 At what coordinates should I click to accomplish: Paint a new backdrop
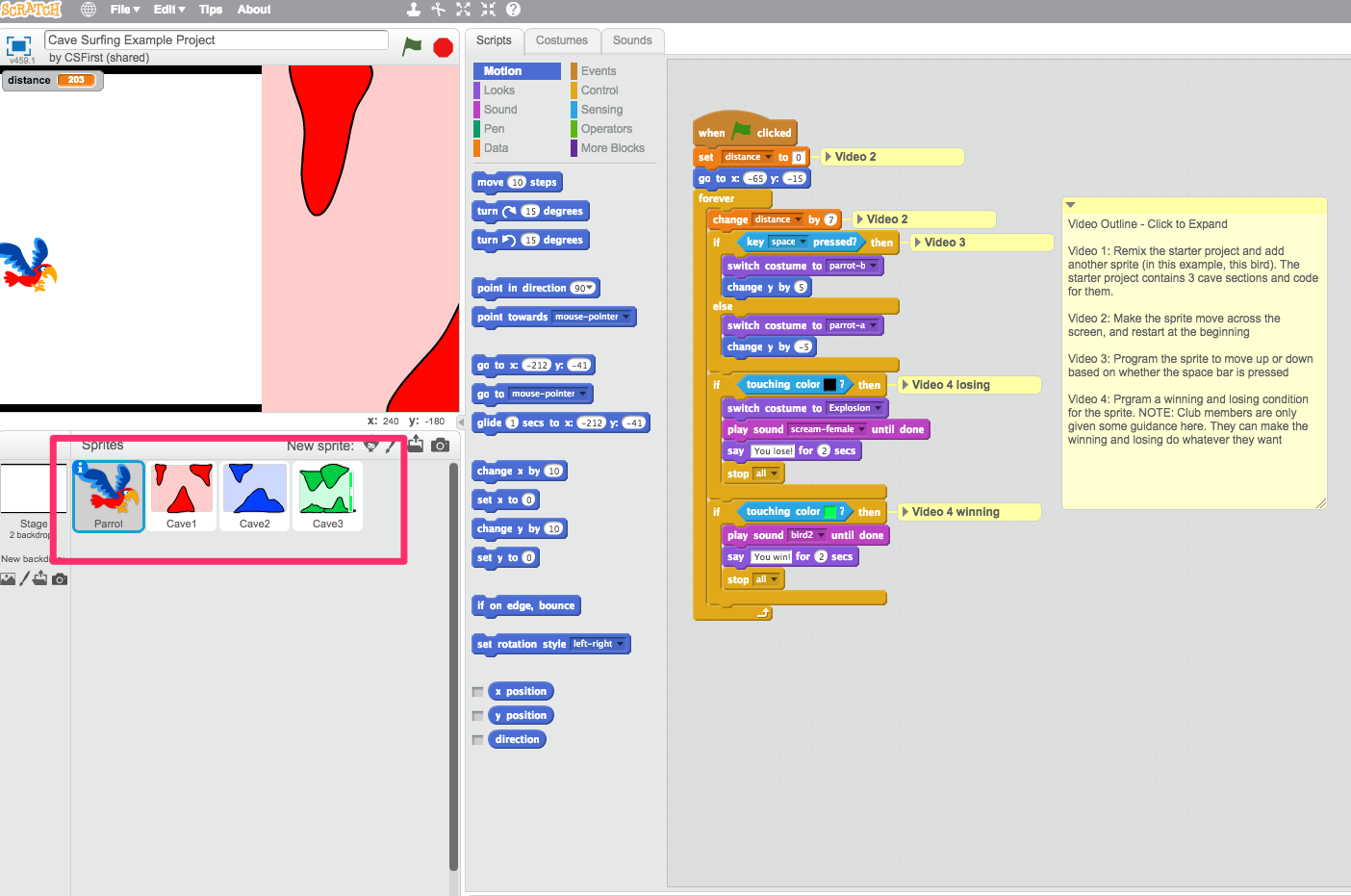coord(25,578)
